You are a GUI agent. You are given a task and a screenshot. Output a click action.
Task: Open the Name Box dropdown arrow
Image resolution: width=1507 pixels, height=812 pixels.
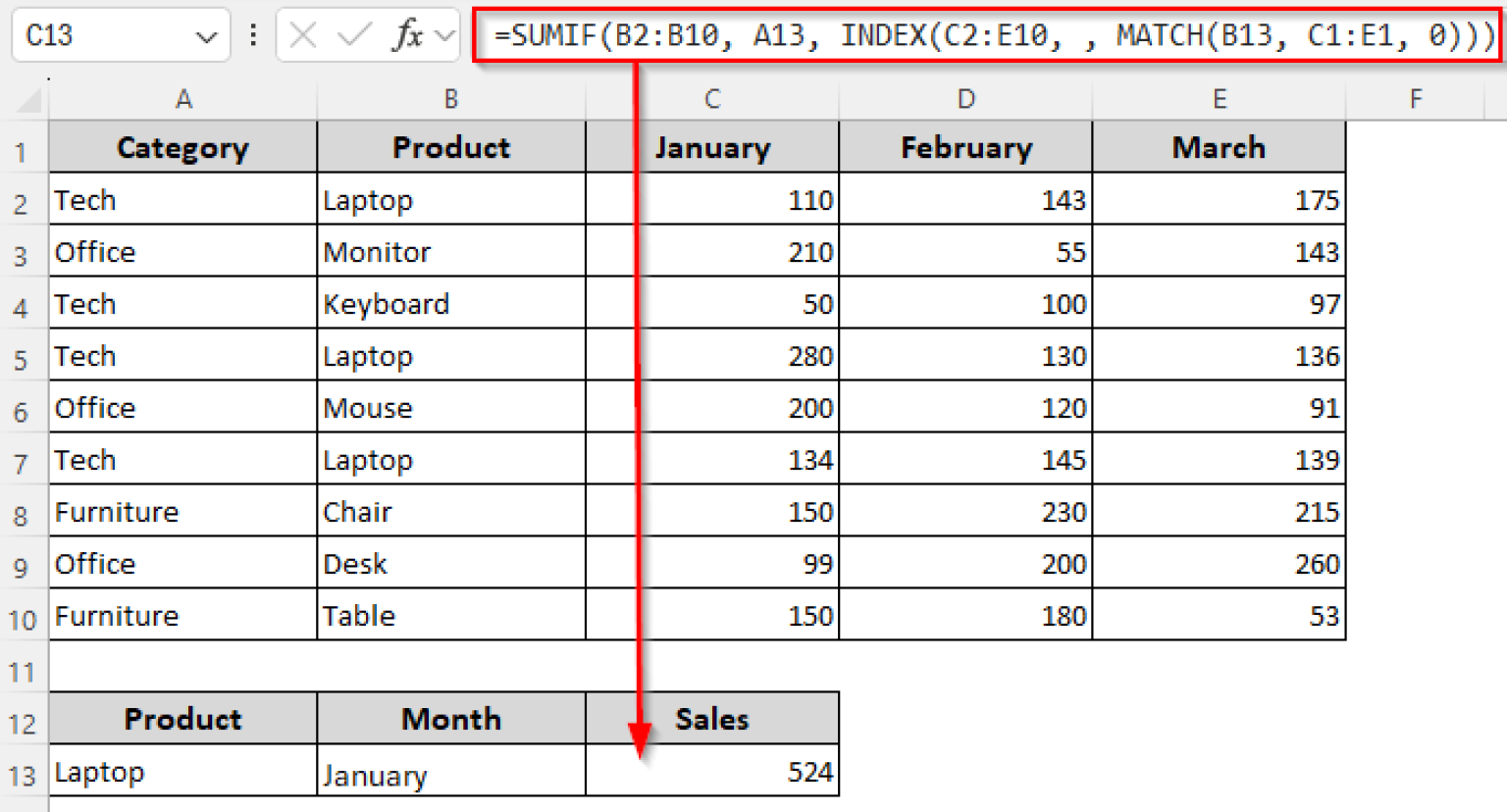(x=205, y=34)
